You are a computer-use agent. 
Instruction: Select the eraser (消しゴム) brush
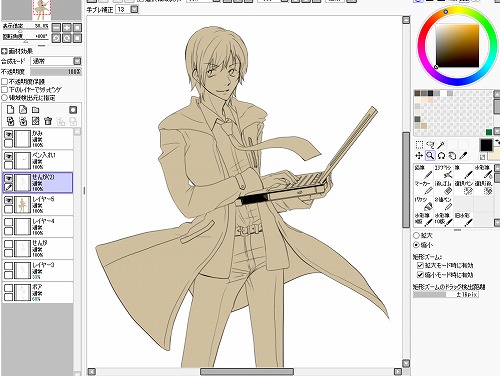pos(443,188)
